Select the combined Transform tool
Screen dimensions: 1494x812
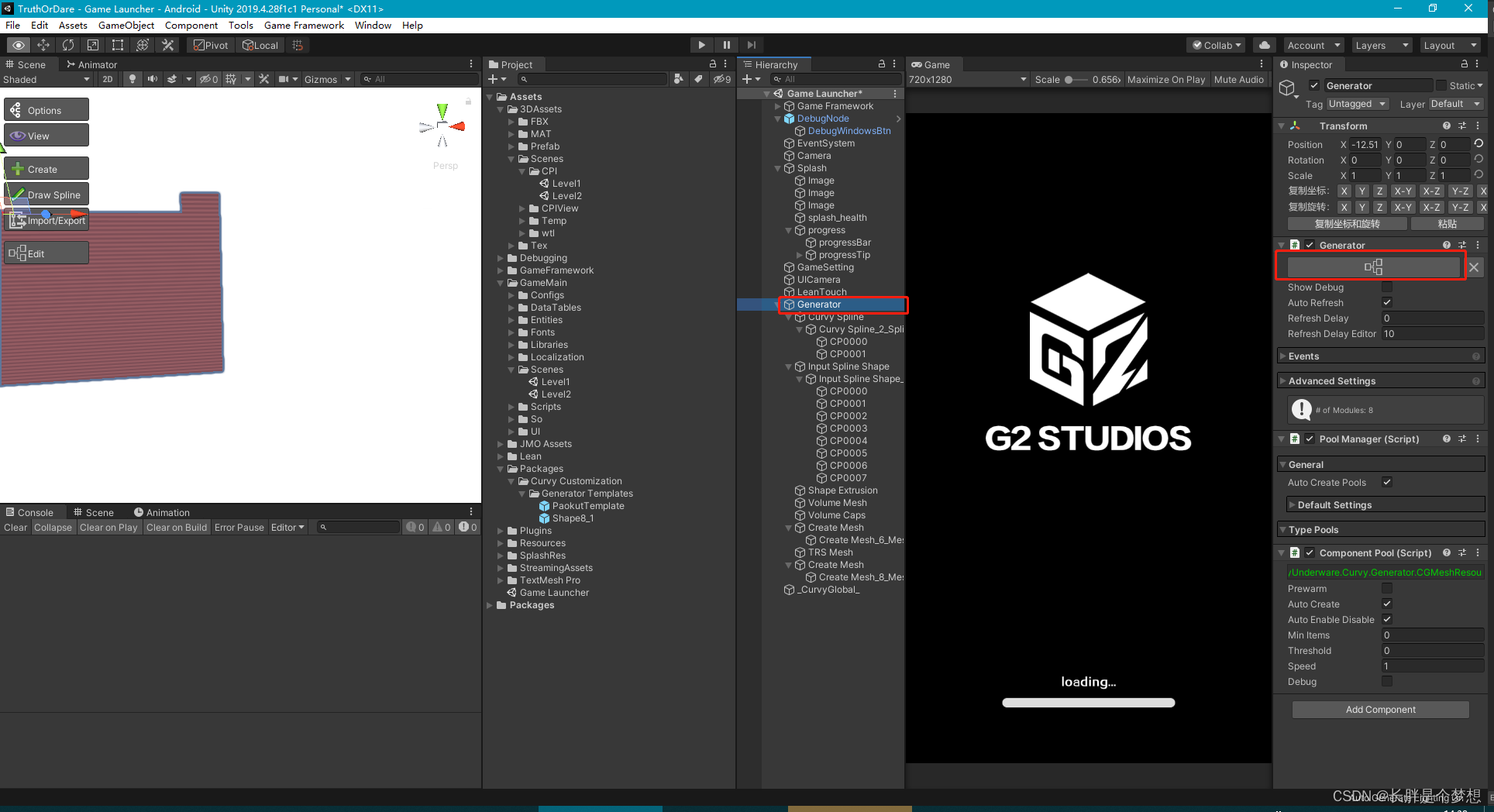click(143, 45)
